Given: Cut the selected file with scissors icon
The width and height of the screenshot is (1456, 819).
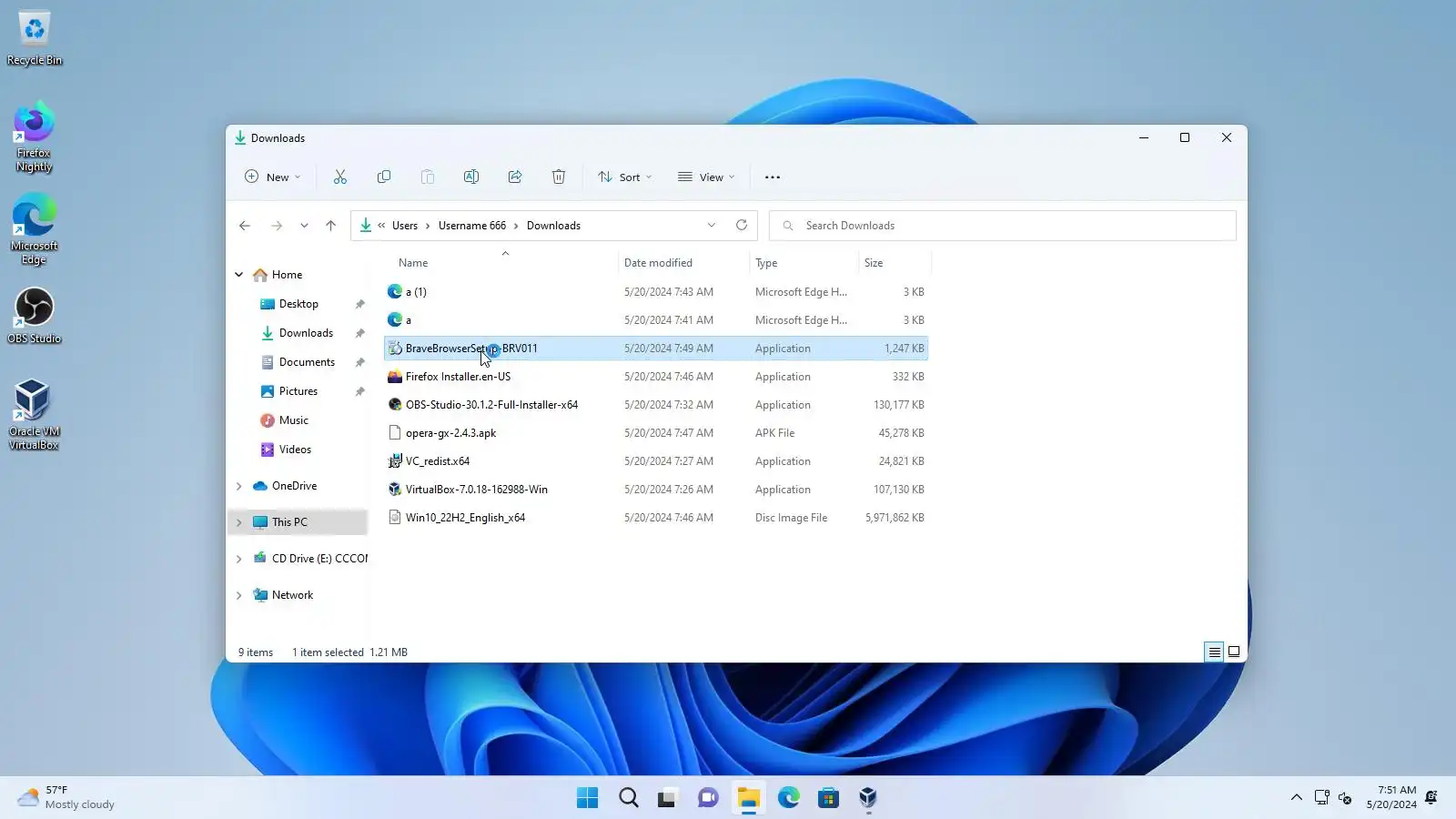Looking at the screenshot, I should (x=340, y=177).
